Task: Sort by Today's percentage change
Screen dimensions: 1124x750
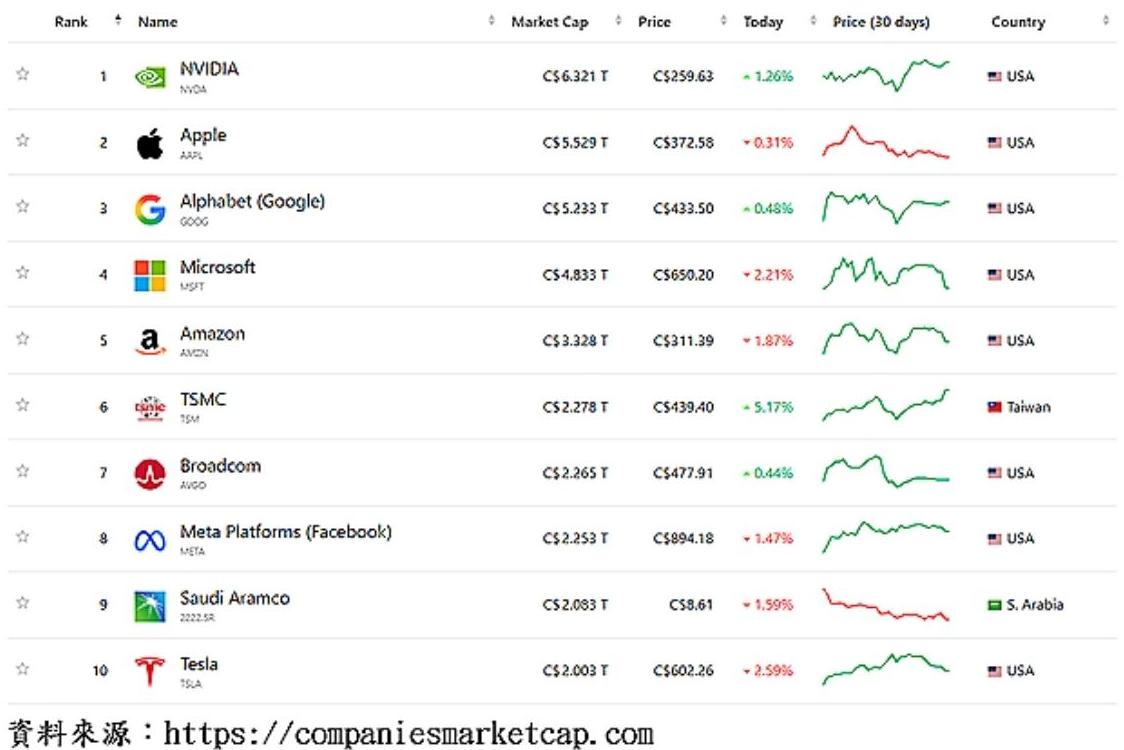Action: (x=763, y=22)
